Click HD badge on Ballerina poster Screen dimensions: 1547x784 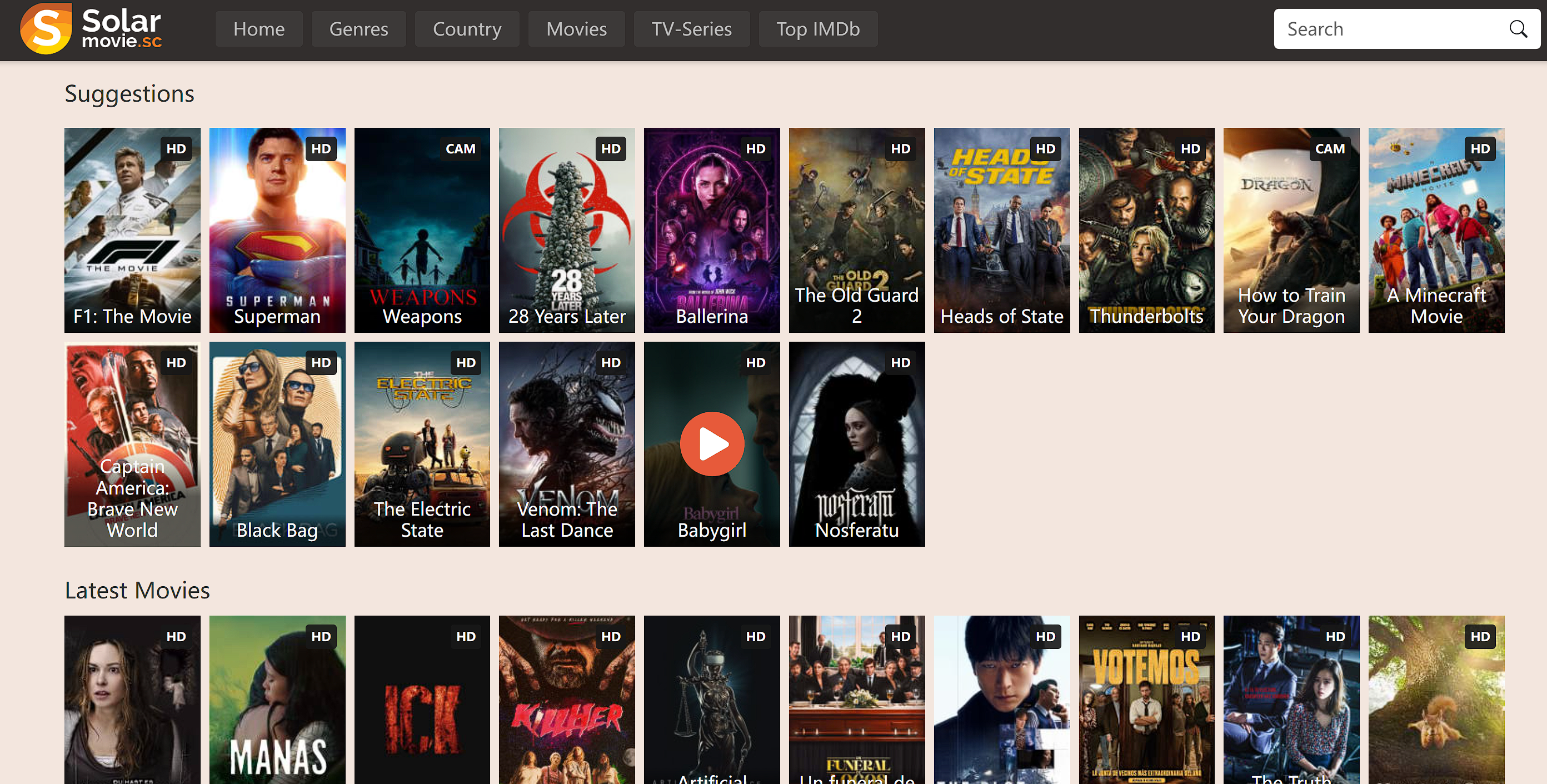(x=756, y=148)
